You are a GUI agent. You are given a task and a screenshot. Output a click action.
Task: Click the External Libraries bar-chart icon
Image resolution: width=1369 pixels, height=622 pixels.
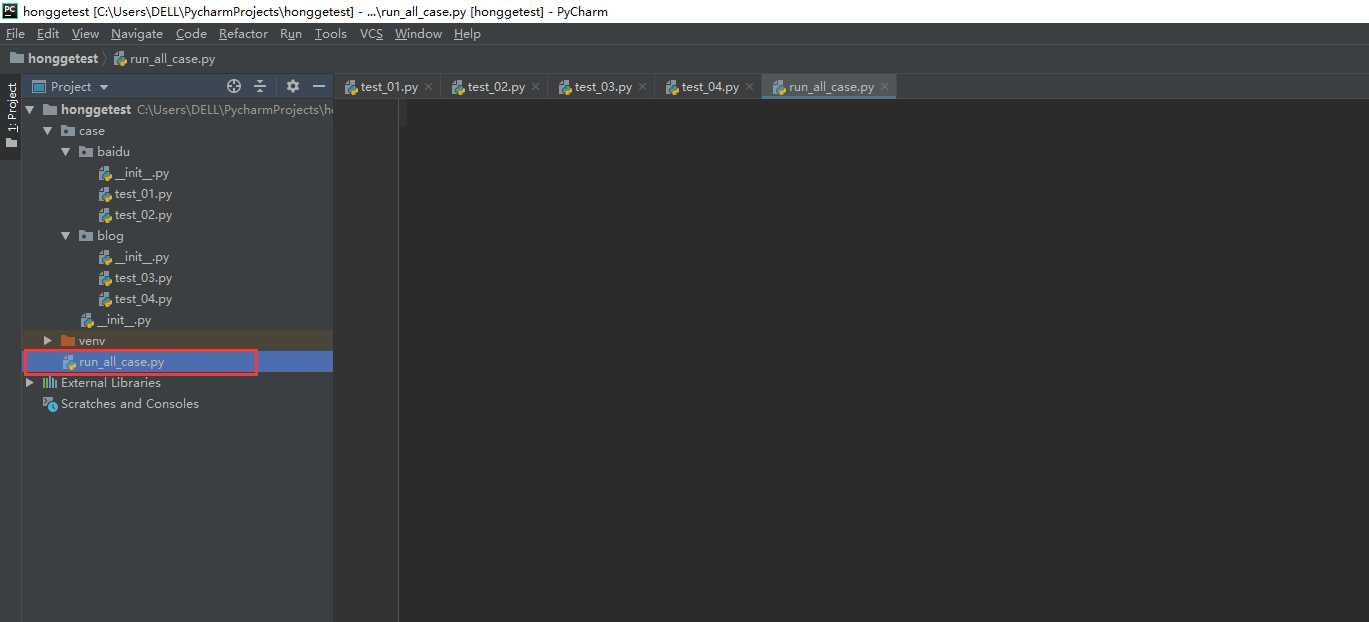[x=50, y=383]
